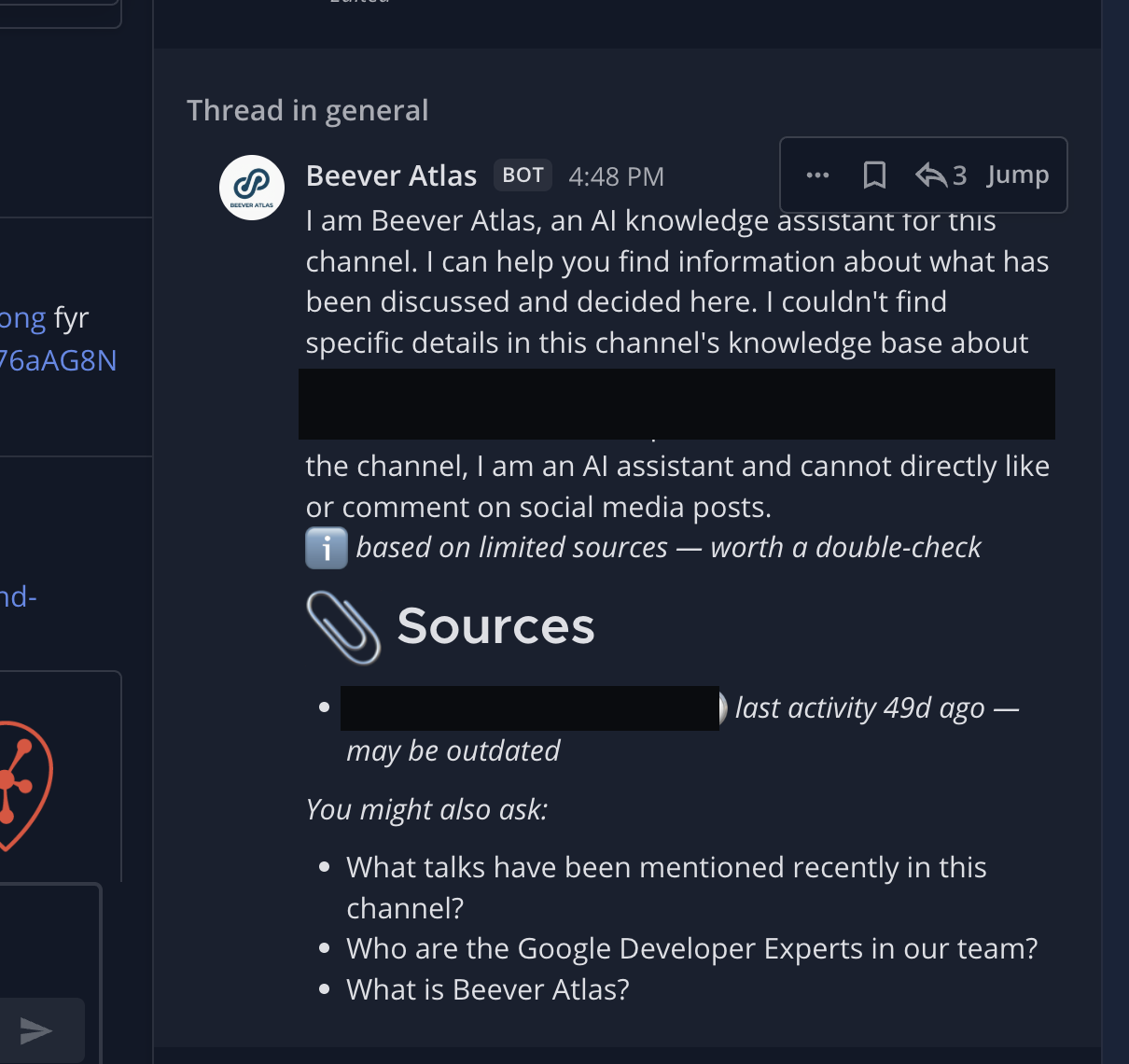Open the more actions ellipsis menu
This screenshot has height=1064, width=1129.
click(x=817, y=175)
